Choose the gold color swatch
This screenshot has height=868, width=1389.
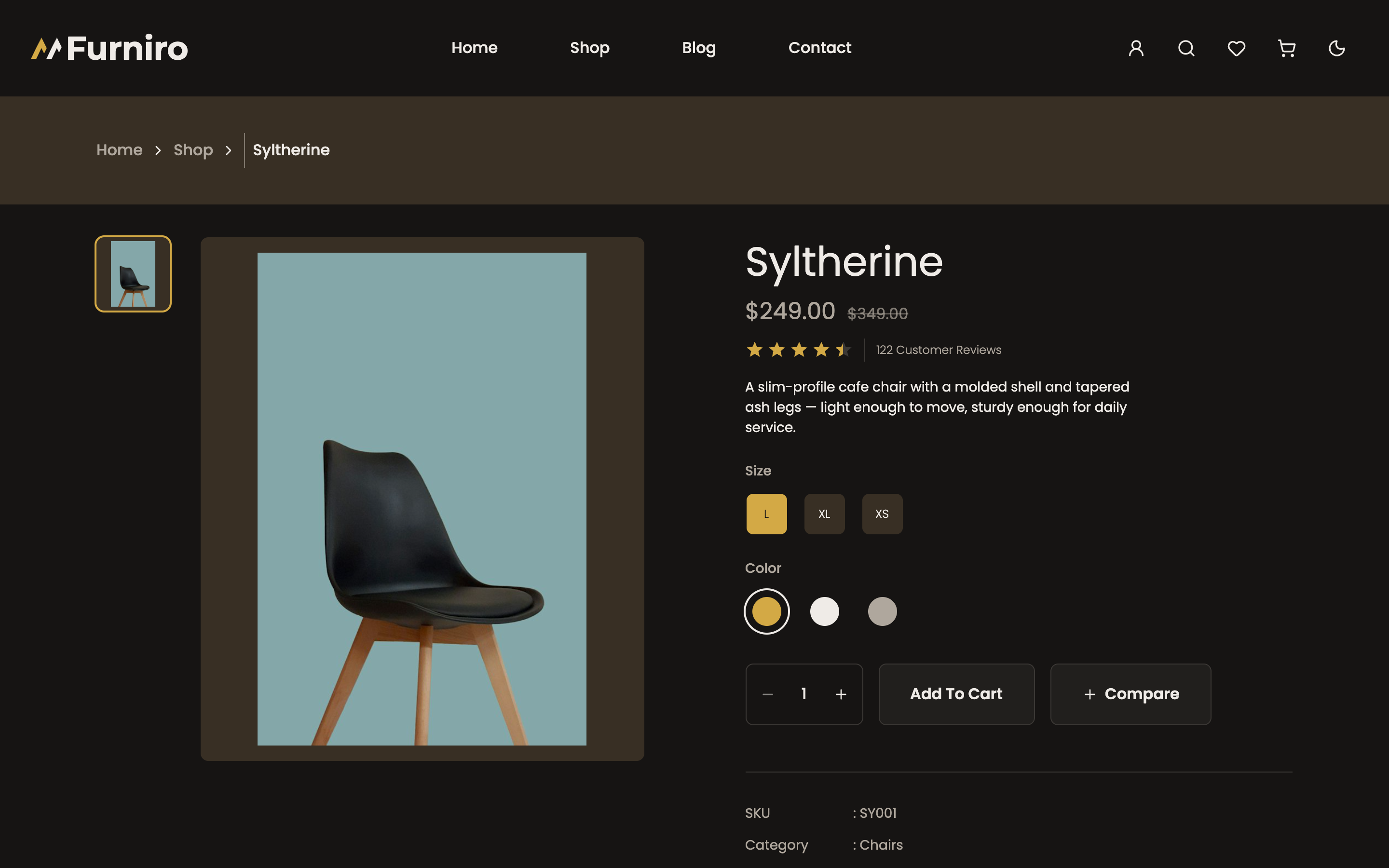click(767, 611)
